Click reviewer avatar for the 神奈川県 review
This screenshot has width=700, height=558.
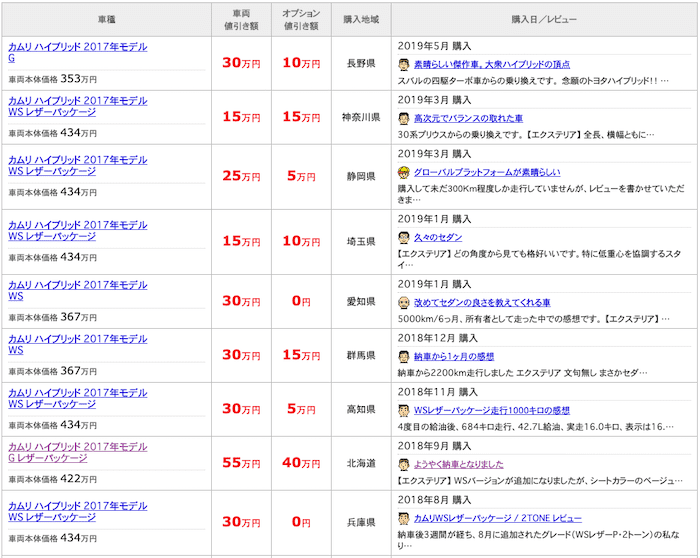pos(404,119)
